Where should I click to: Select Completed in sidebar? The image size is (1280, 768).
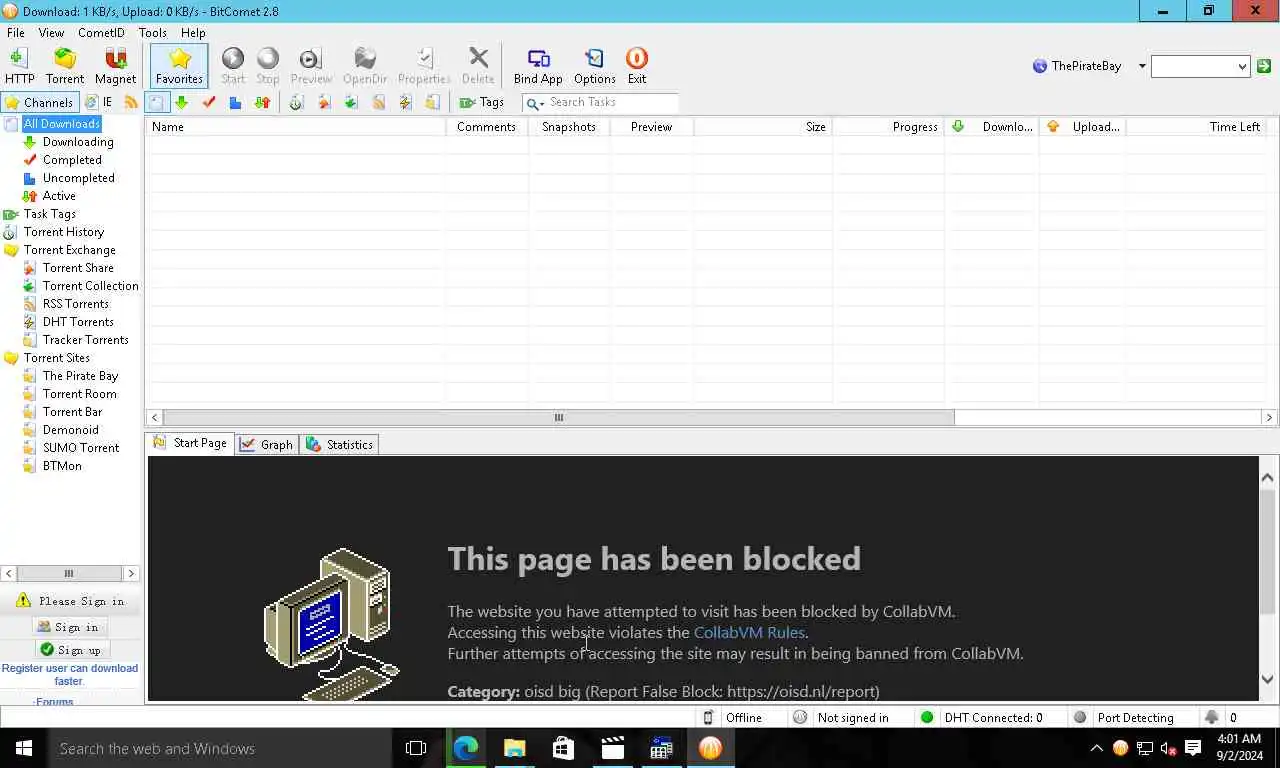(72, 160)
